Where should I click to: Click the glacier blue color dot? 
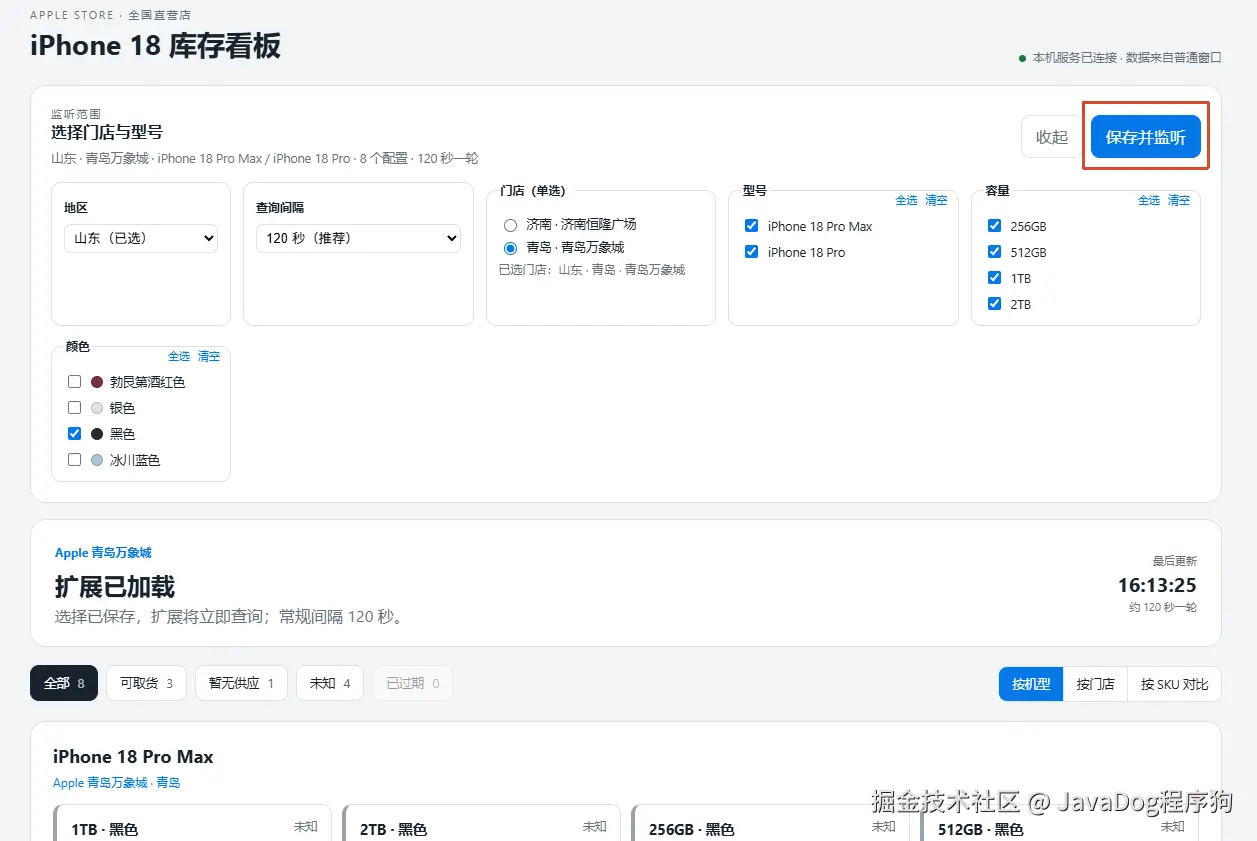coord(97,460)
